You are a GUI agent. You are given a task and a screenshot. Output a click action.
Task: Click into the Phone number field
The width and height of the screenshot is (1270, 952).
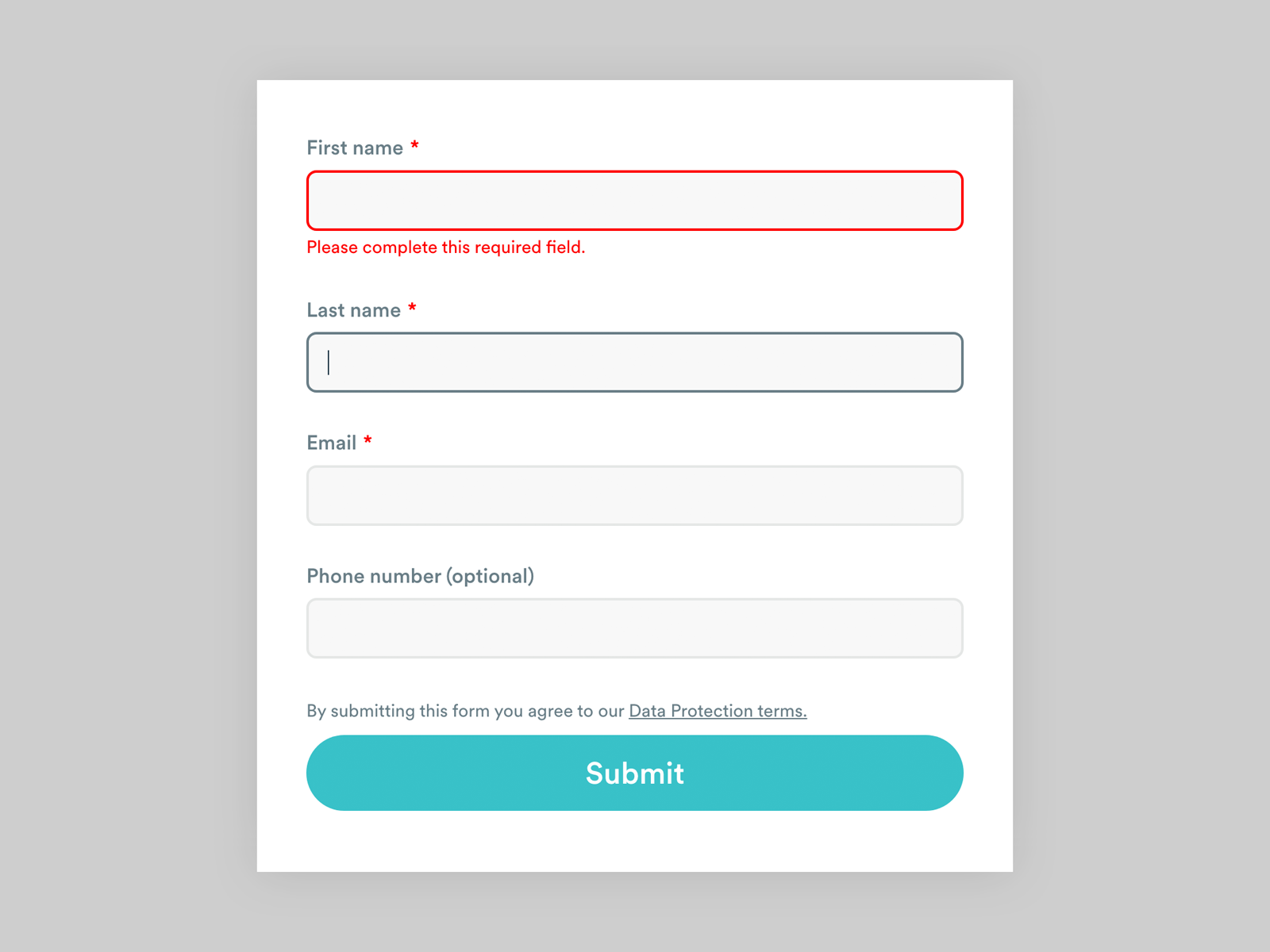tap(635, 628)
